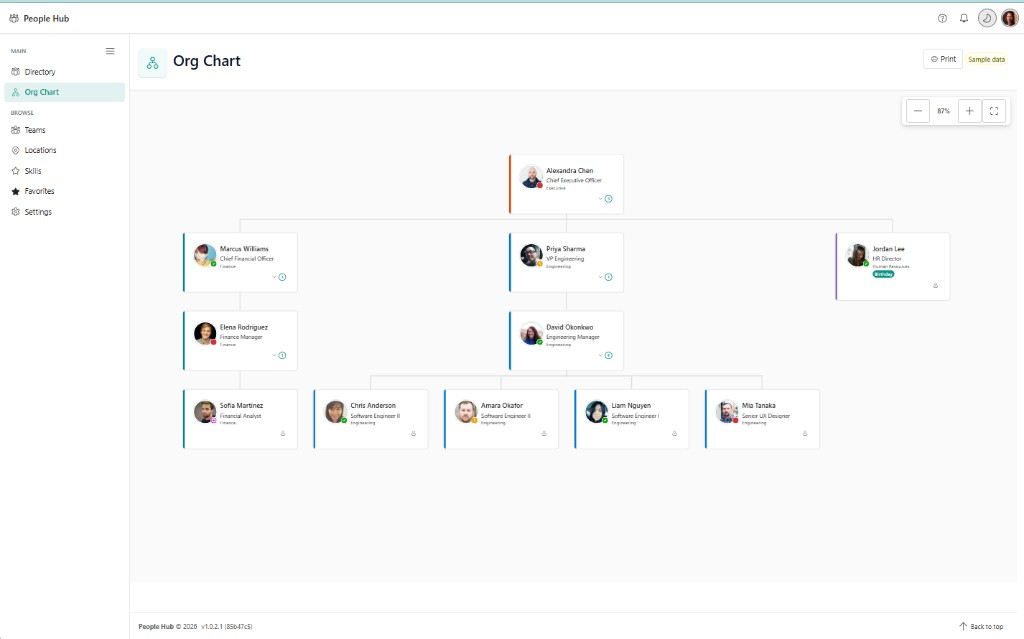
Task: Click the 'Senior UX Designer' title text
Action: pyautogui.click(x=765, y=416)
